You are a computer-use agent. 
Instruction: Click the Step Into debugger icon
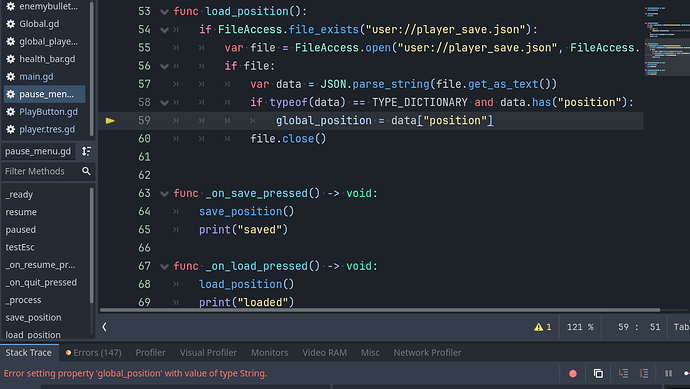point(623,374)
